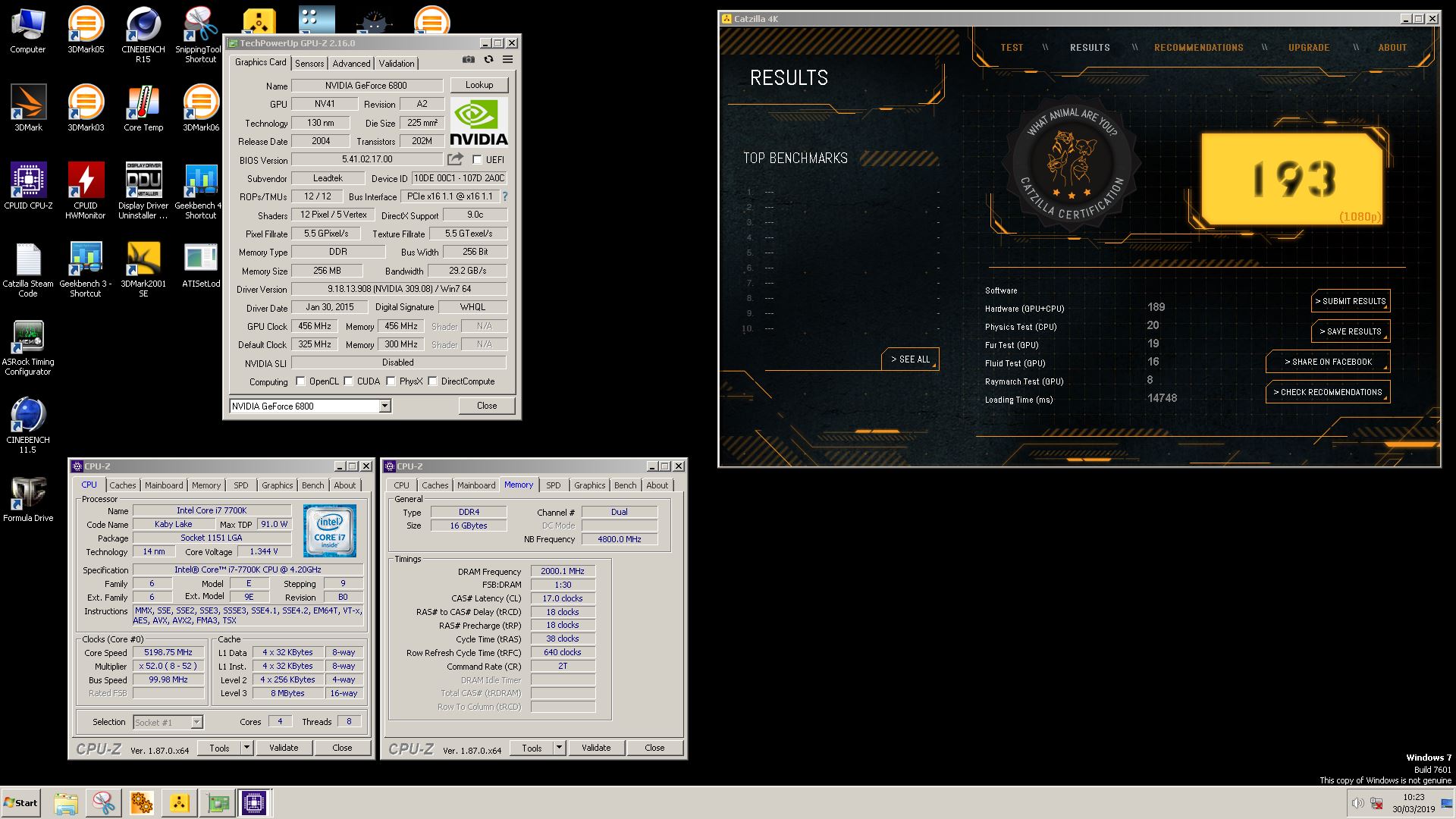The height and width of the screenshot is (819, 1456).
Task: Open the Socket #1 selection dropdown
Action: (x=196, y=723)
